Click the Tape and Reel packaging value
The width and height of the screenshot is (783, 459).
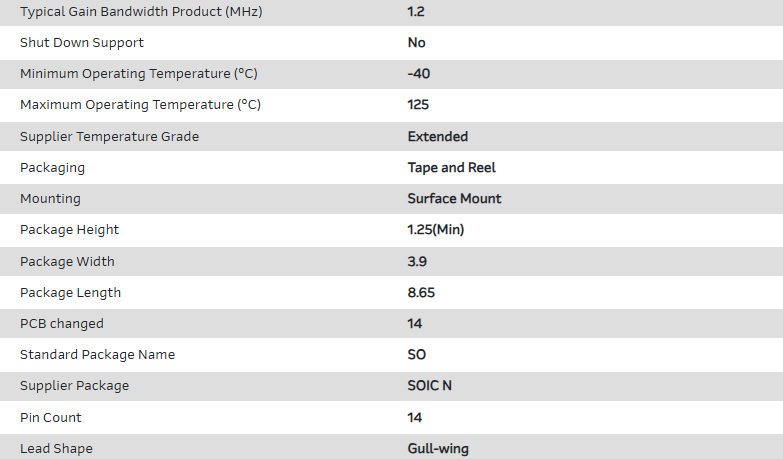pos(451,167)
